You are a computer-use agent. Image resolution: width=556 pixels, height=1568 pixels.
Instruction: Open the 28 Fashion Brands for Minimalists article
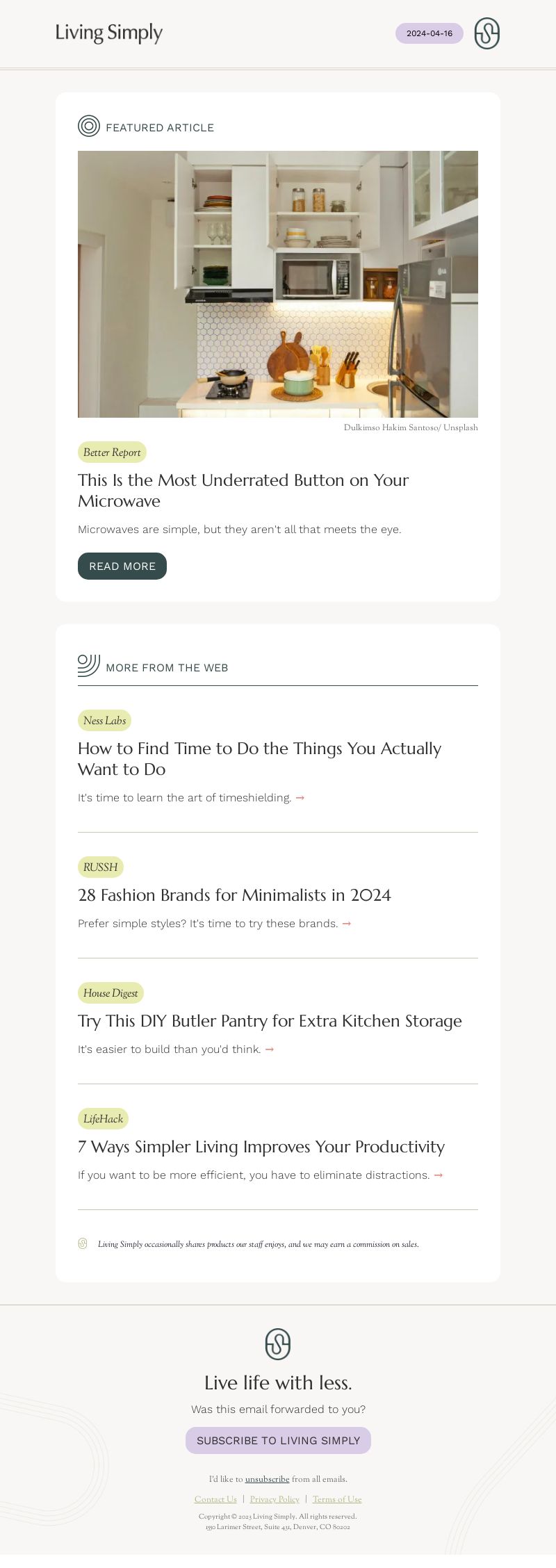[x=234, y=895]
